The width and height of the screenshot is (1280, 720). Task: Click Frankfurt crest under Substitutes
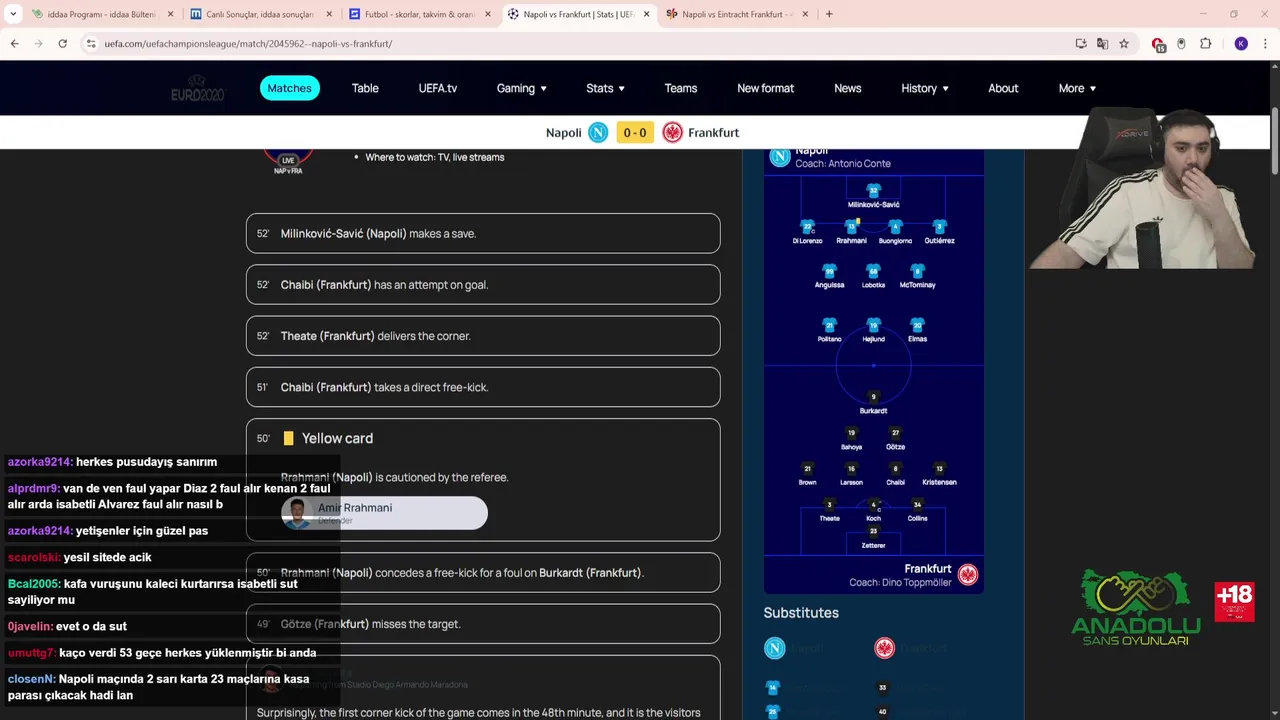[x=884, y=649]
